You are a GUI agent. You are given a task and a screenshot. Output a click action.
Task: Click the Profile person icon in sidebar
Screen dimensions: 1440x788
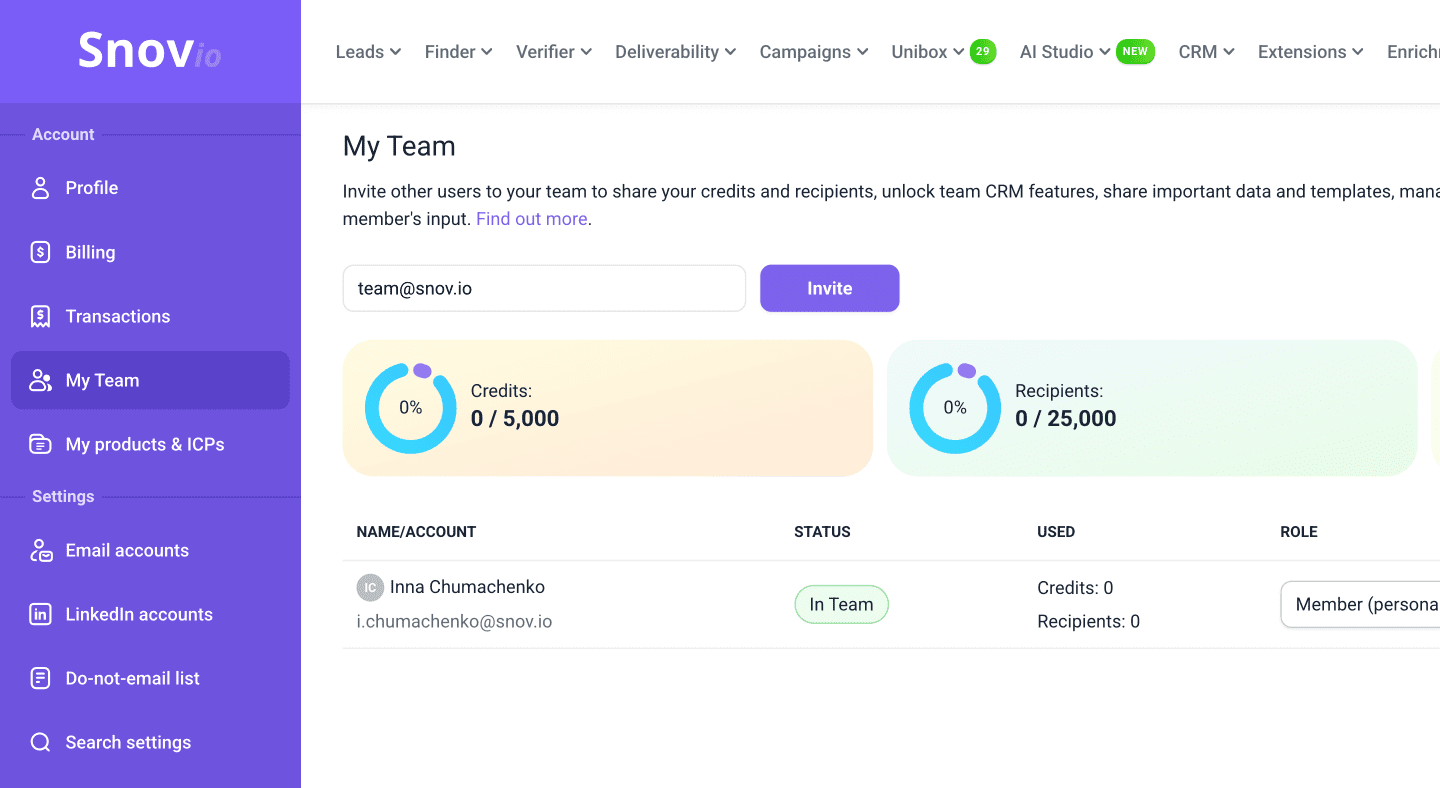coord(40,188)
